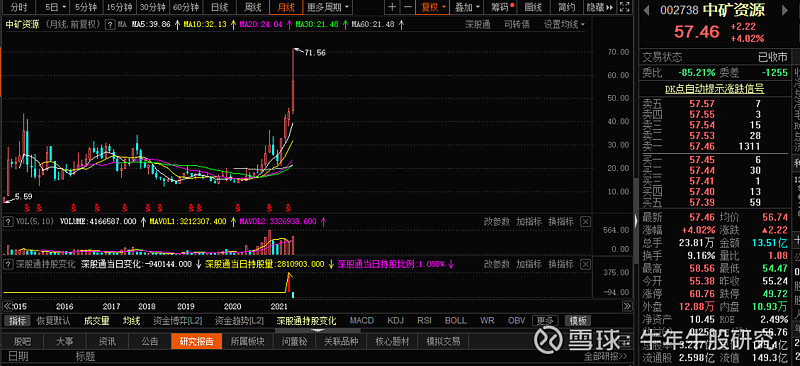Click 恢复默认 to reset indicators
The image size is (800, 366).
tap(53, 321)
